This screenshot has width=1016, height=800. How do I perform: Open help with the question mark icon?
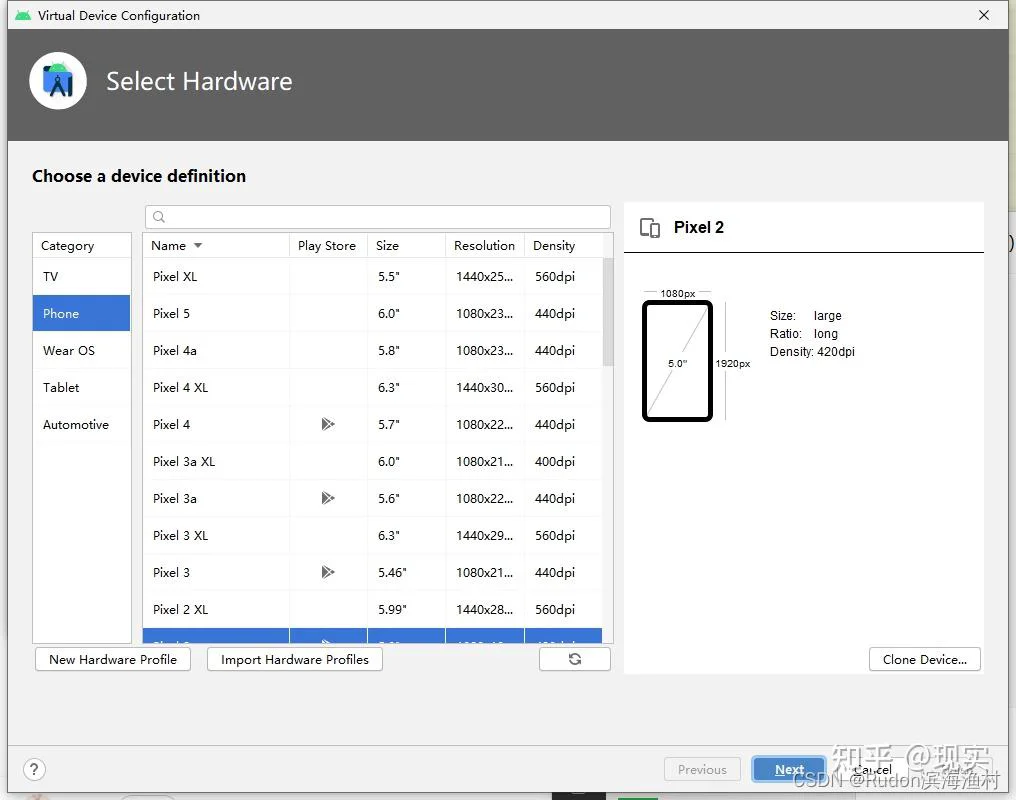point(34,770)
